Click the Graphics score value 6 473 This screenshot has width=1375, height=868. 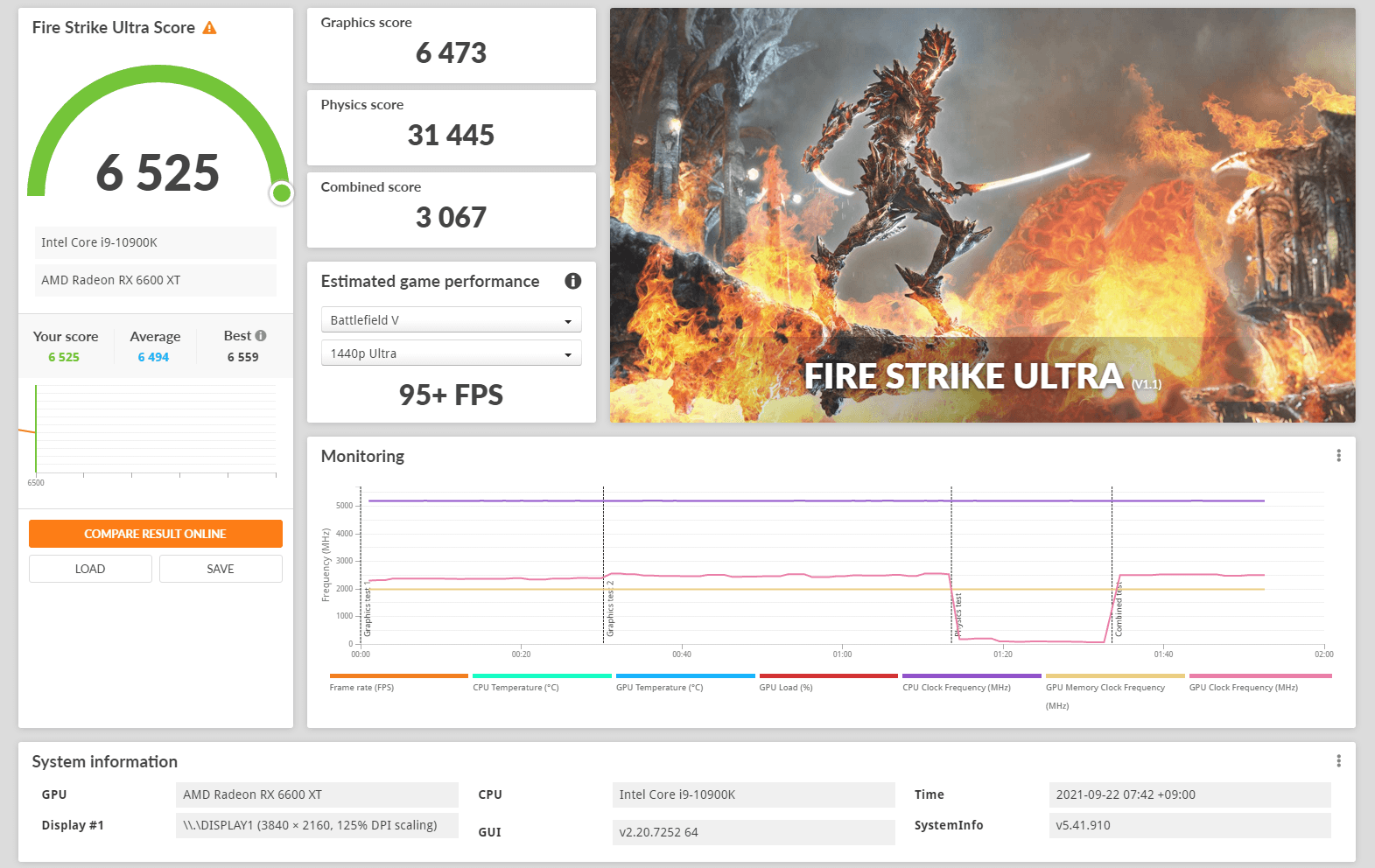tap(451, 53)
